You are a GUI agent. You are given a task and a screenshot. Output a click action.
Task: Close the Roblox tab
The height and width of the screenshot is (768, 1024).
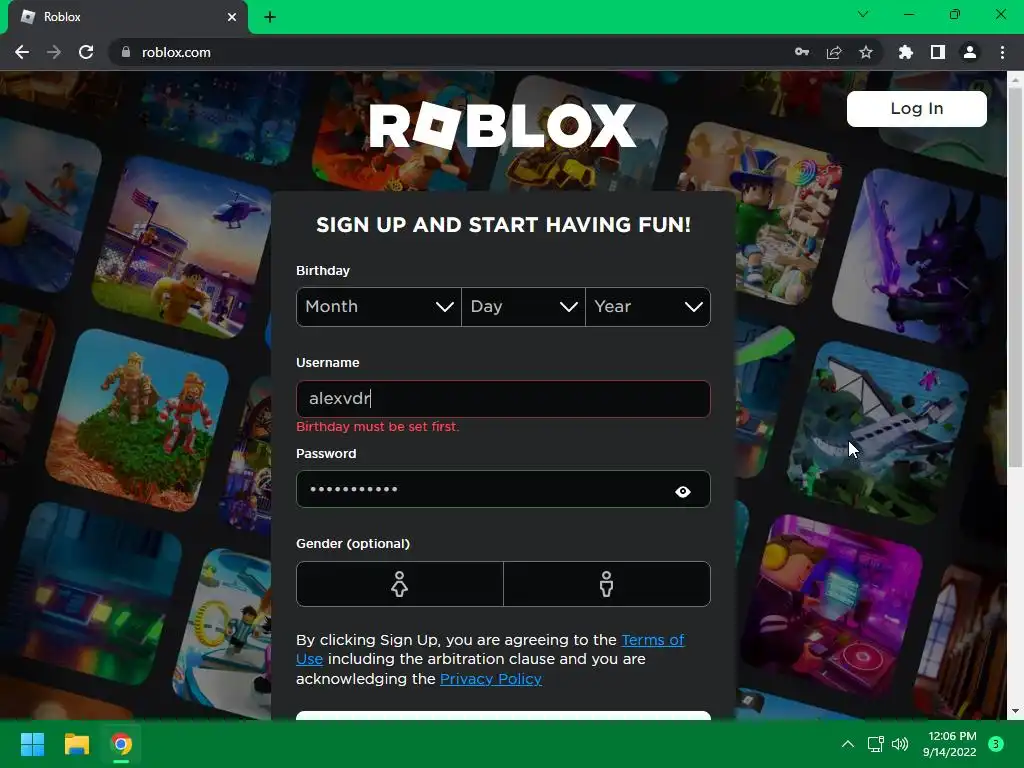pos(232,17)
